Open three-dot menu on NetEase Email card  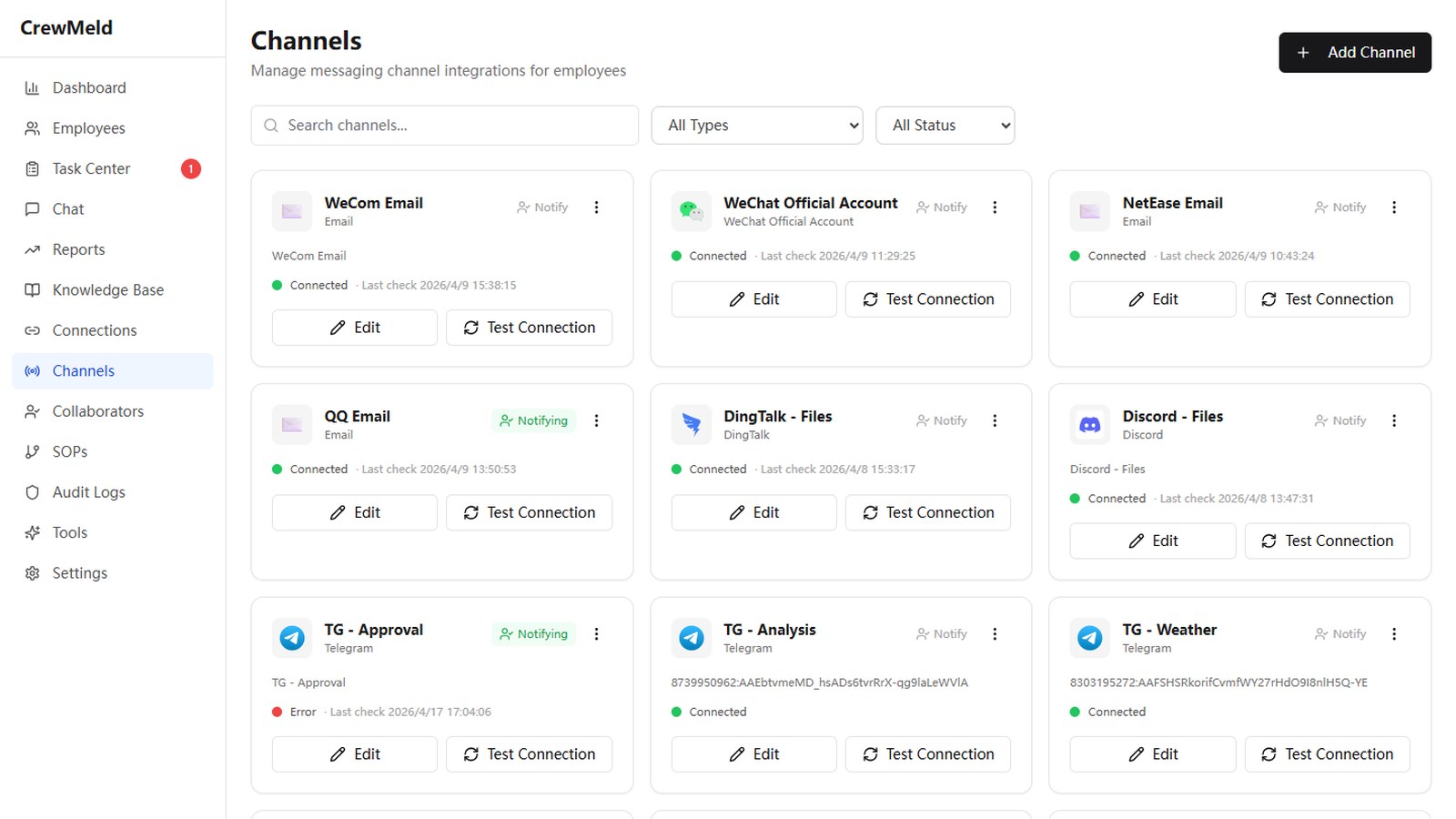pos(1393,207)
